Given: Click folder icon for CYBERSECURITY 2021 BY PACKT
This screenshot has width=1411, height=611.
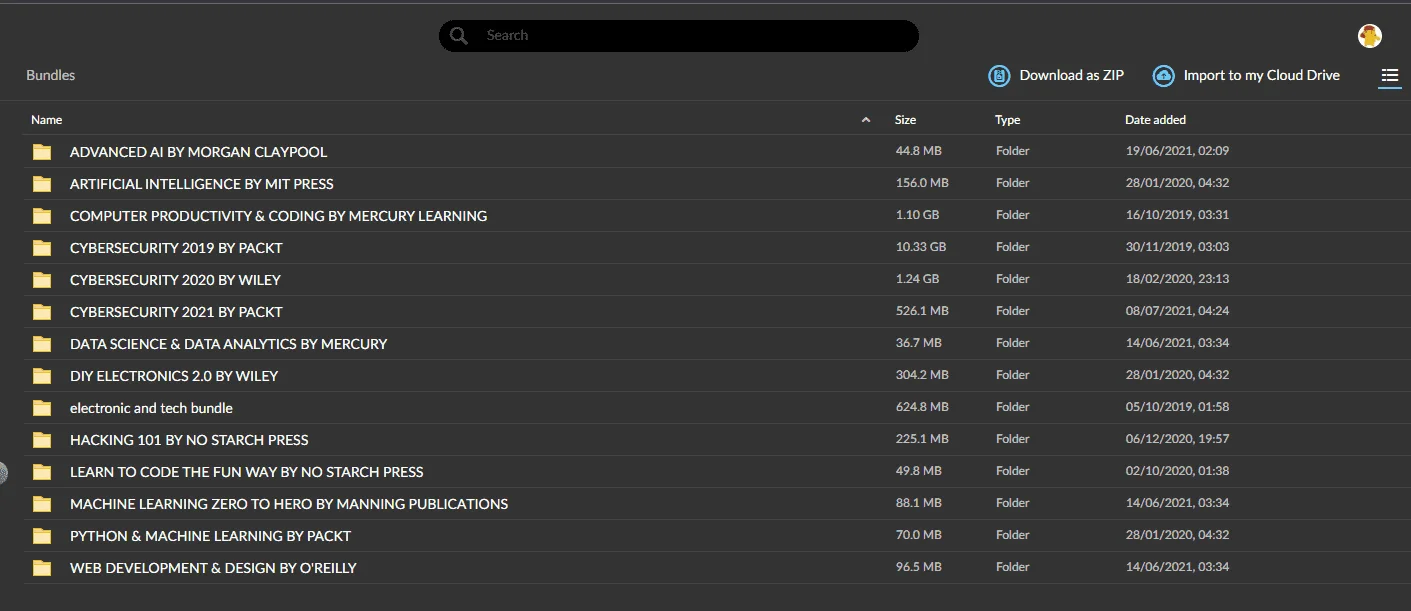Looking at the screenshot, I should [42, 312].
